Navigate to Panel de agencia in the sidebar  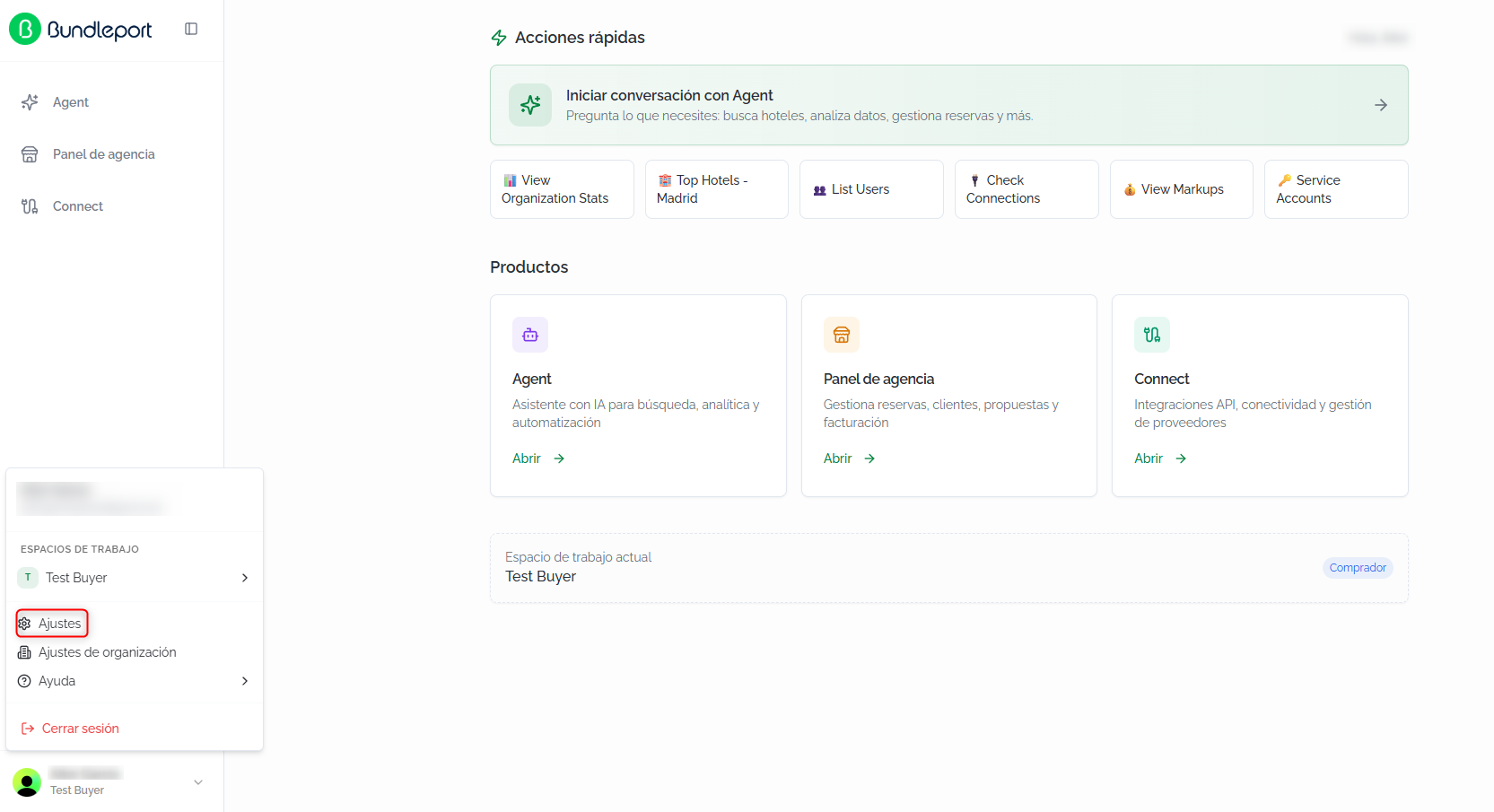click(x=111, y=154)
